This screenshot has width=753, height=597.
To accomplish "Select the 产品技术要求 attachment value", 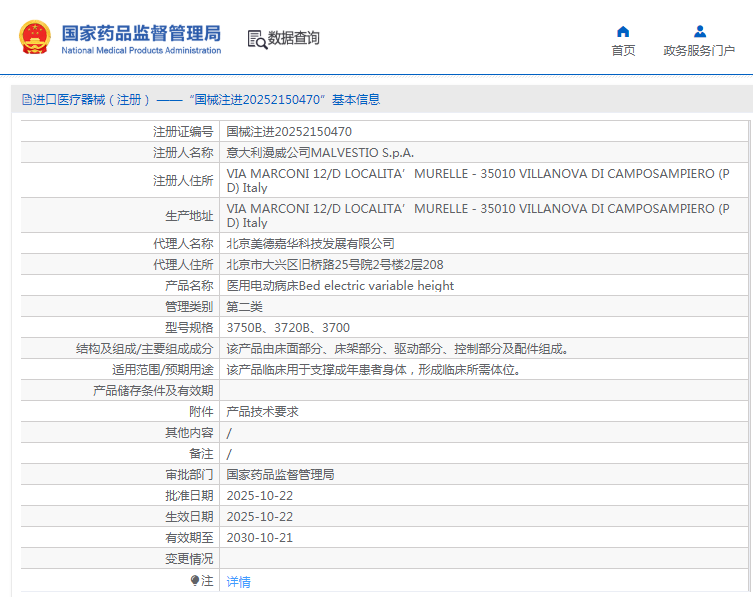I will coord(262,412).
